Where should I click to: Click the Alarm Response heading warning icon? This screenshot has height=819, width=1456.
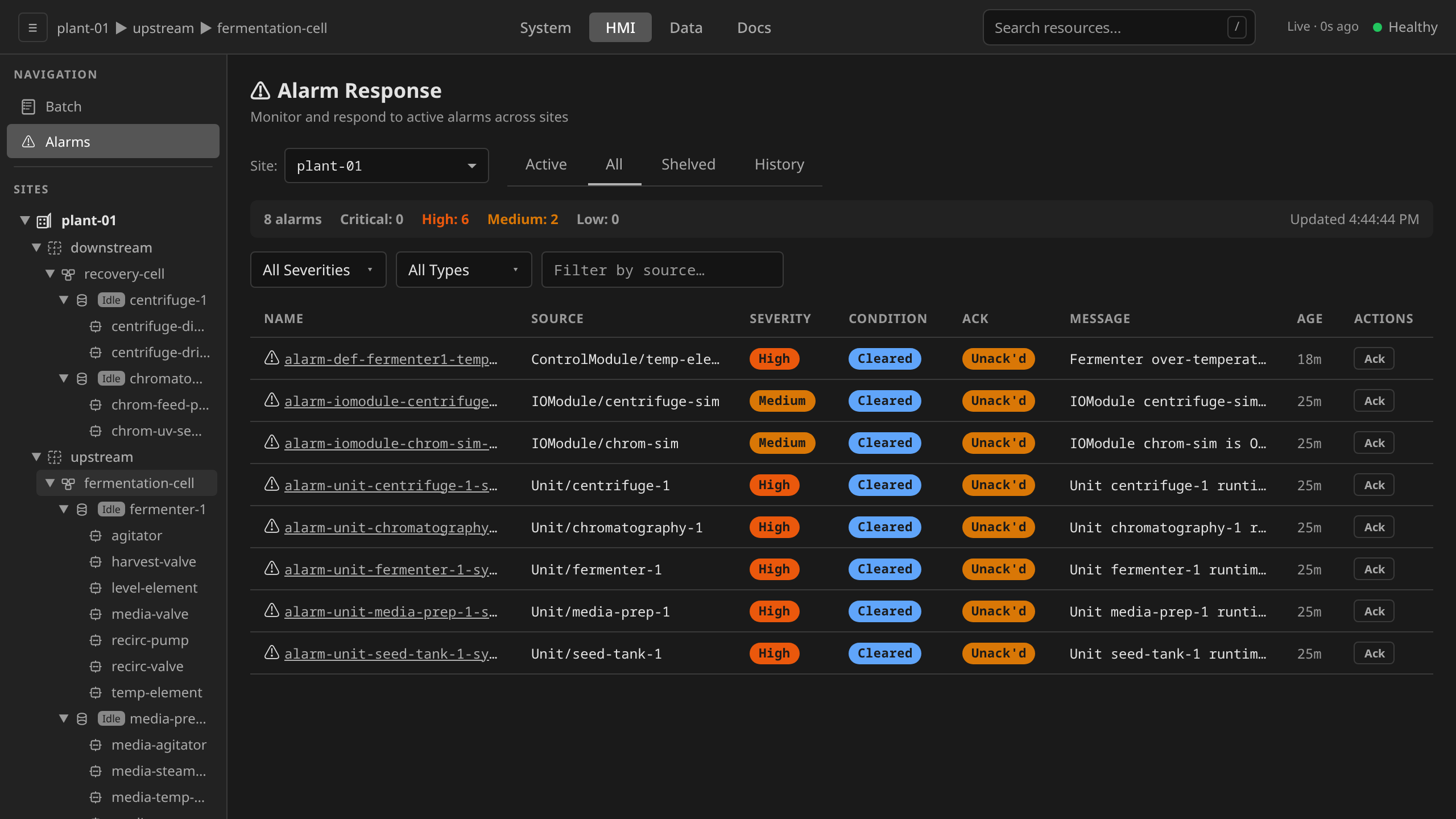click(x=260, y=90)
